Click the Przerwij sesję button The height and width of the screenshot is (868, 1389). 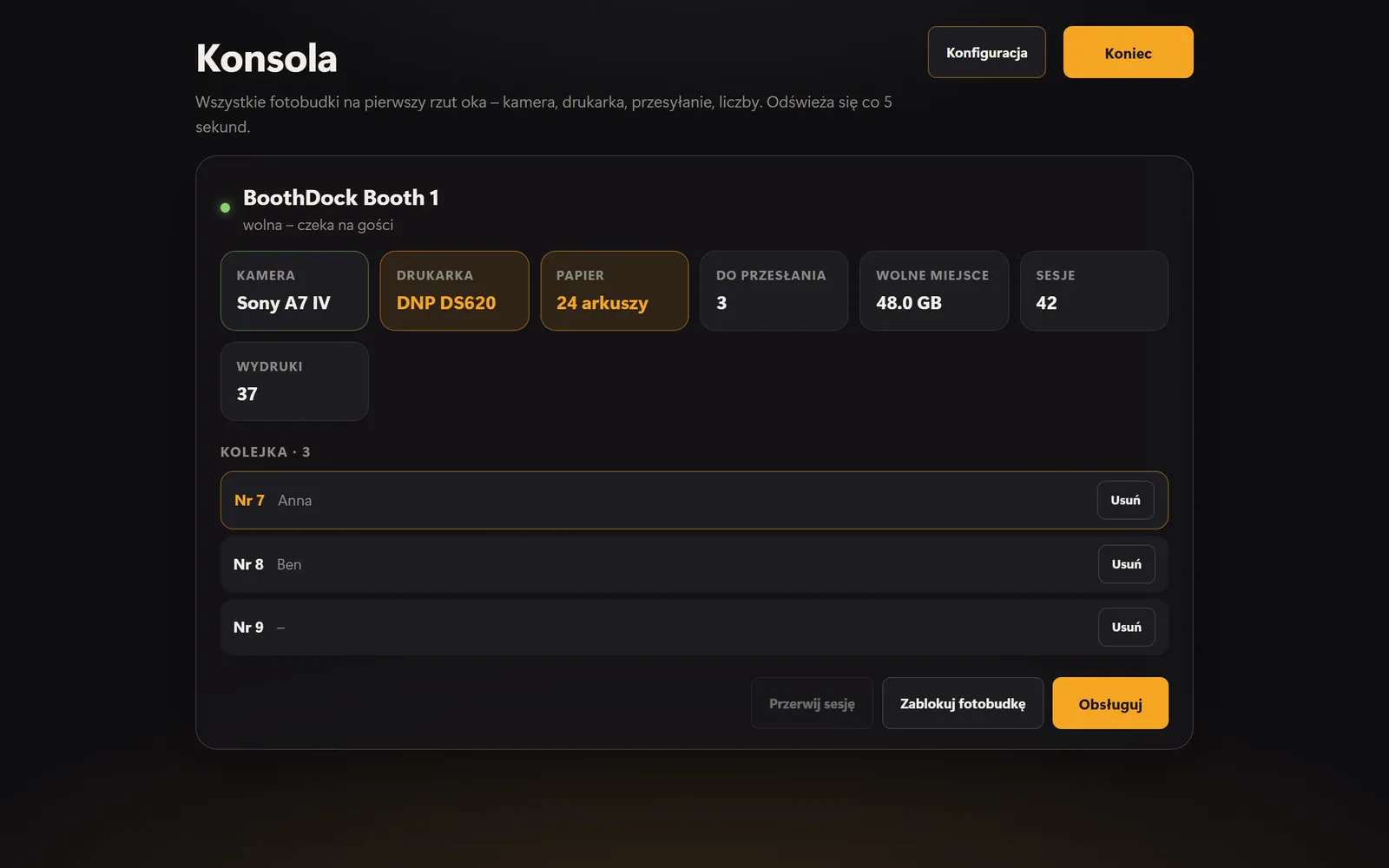tap(812, 703)
